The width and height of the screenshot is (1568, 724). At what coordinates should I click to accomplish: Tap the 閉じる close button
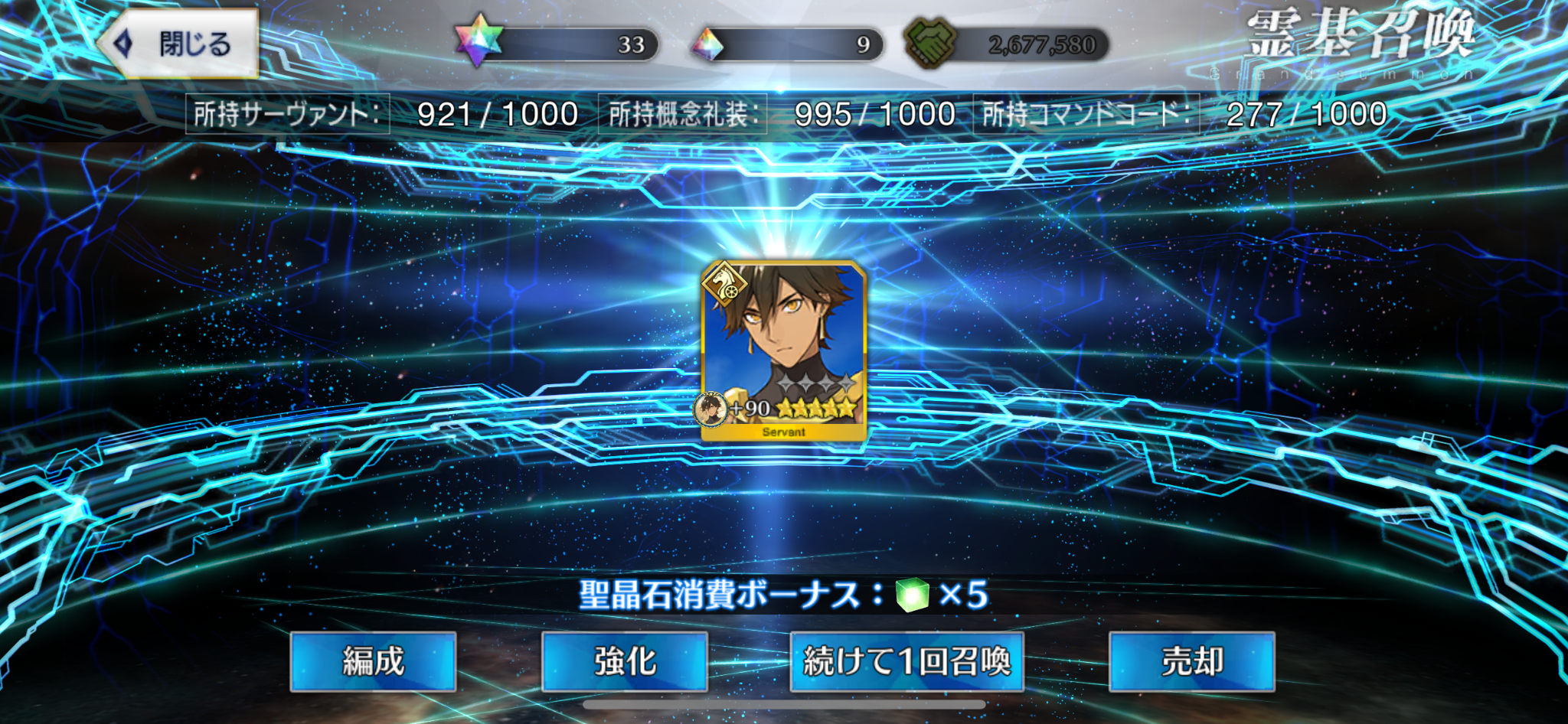click(x=178, y=44)
